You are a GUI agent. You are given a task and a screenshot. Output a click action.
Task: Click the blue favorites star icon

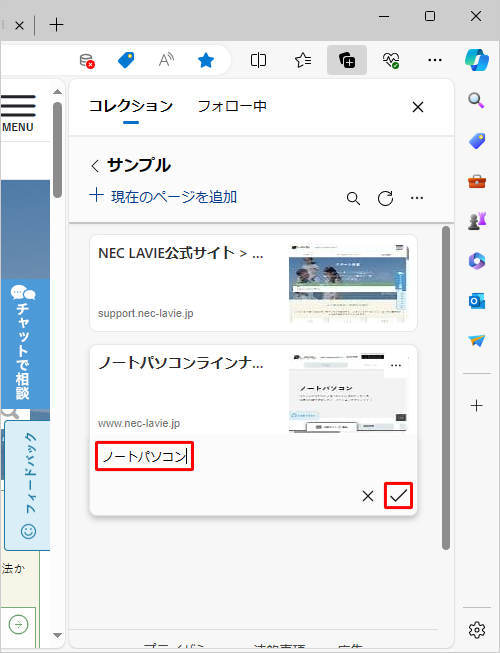click(206, 60)
